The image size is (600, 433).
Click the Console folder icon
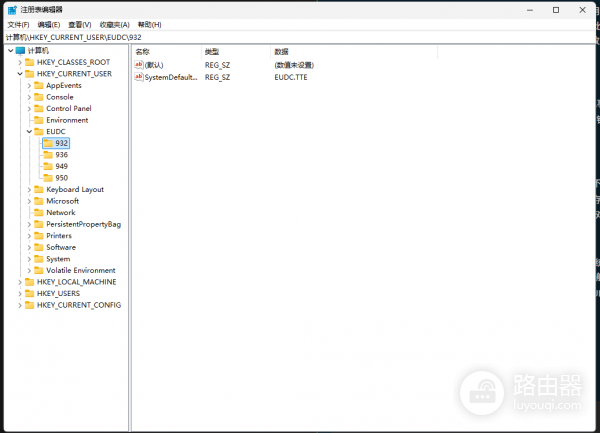tap(39, 97)
